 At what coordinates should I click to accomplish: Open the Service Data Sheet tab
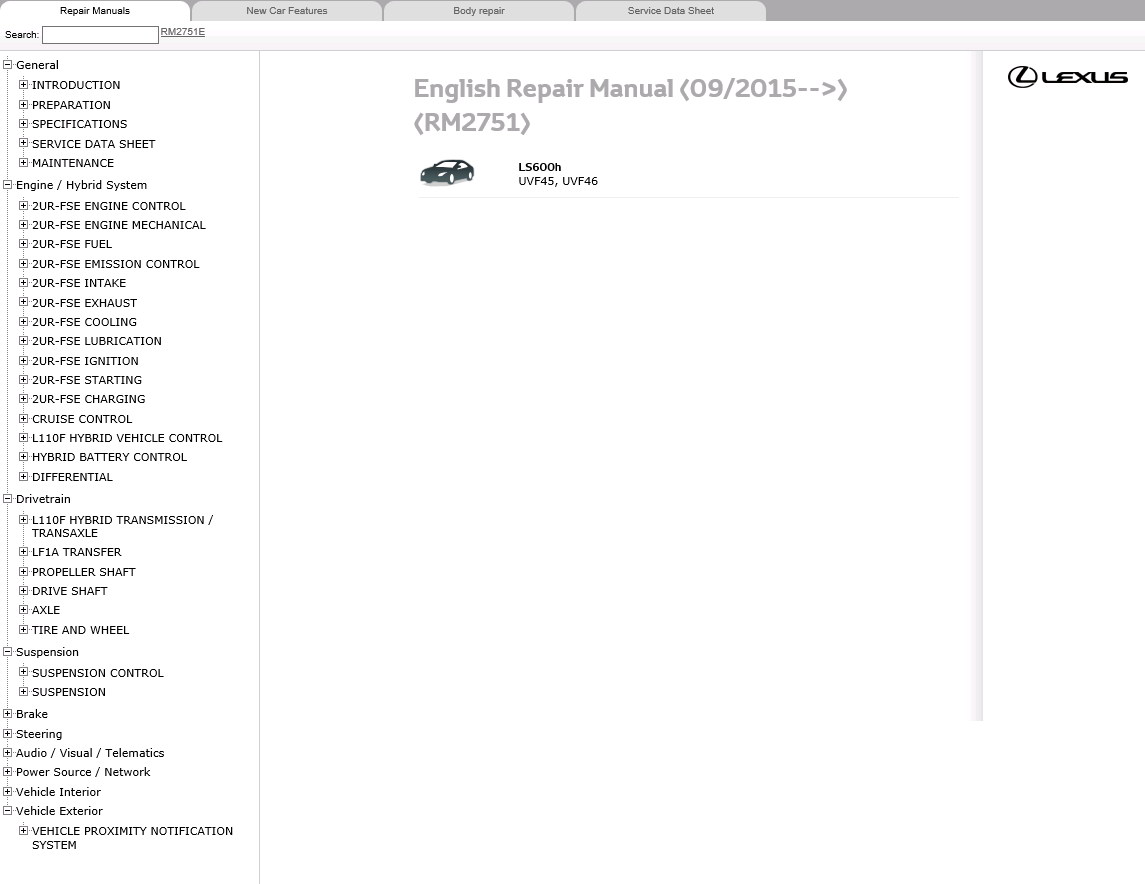pos(670,11)
